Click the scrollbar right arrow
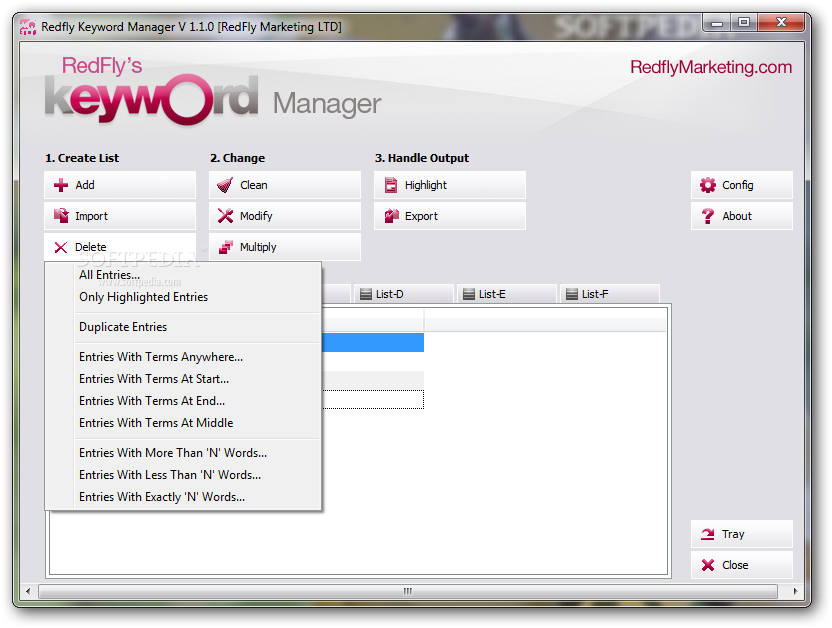 (x=795, y=591)
